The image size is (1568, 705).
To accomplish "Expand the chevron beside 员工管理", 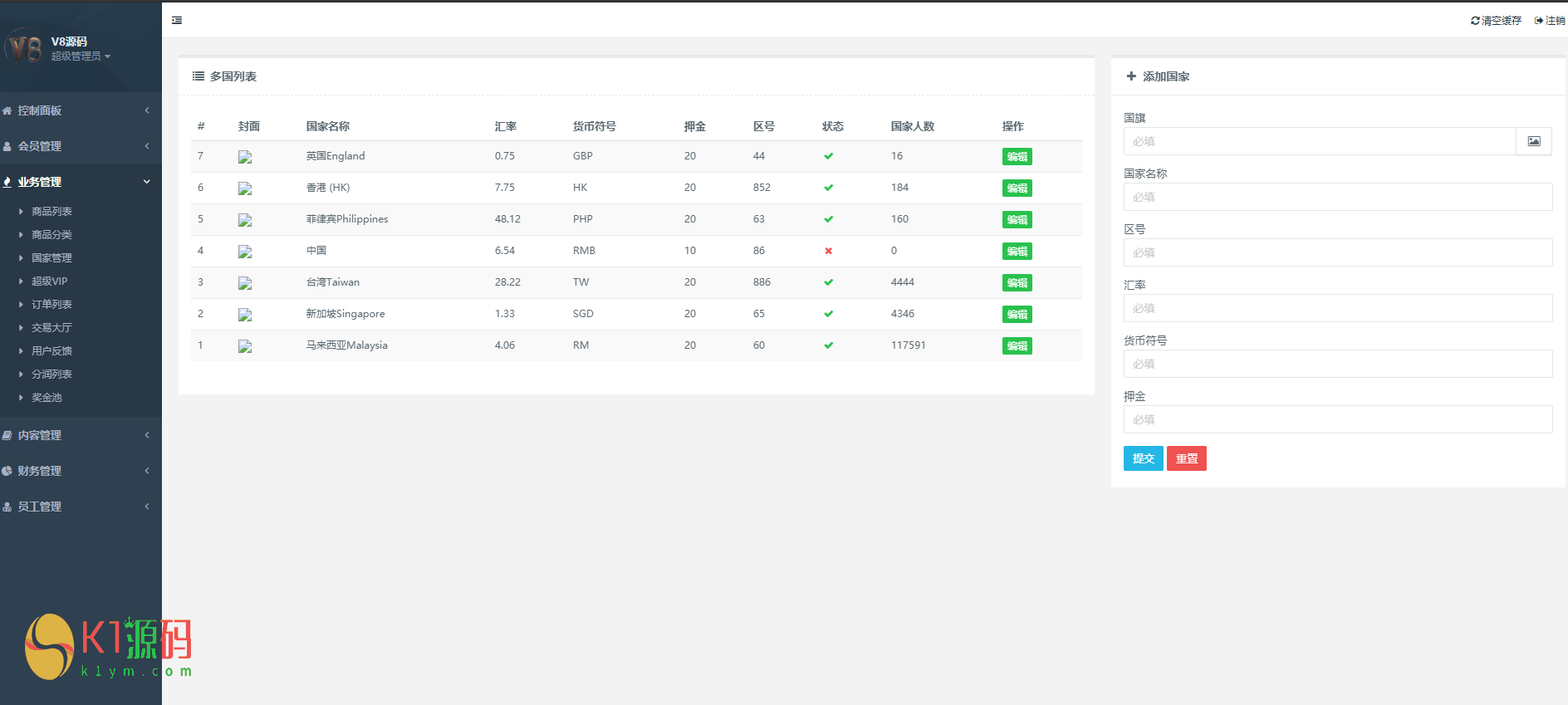I will [x=147, y=507].
